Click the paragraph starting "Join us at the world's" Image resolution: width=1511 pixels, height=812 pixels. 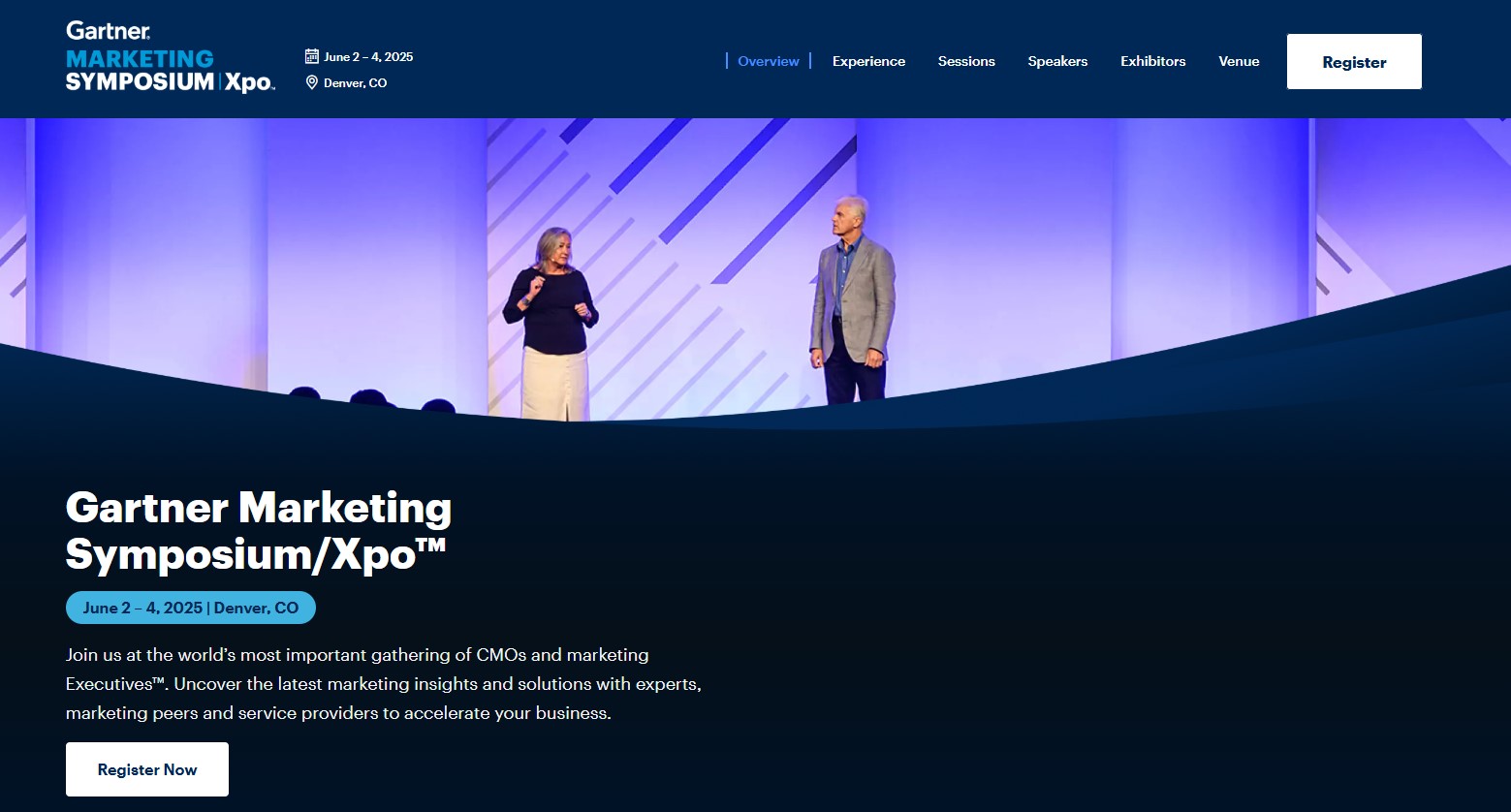coord(384,684)
